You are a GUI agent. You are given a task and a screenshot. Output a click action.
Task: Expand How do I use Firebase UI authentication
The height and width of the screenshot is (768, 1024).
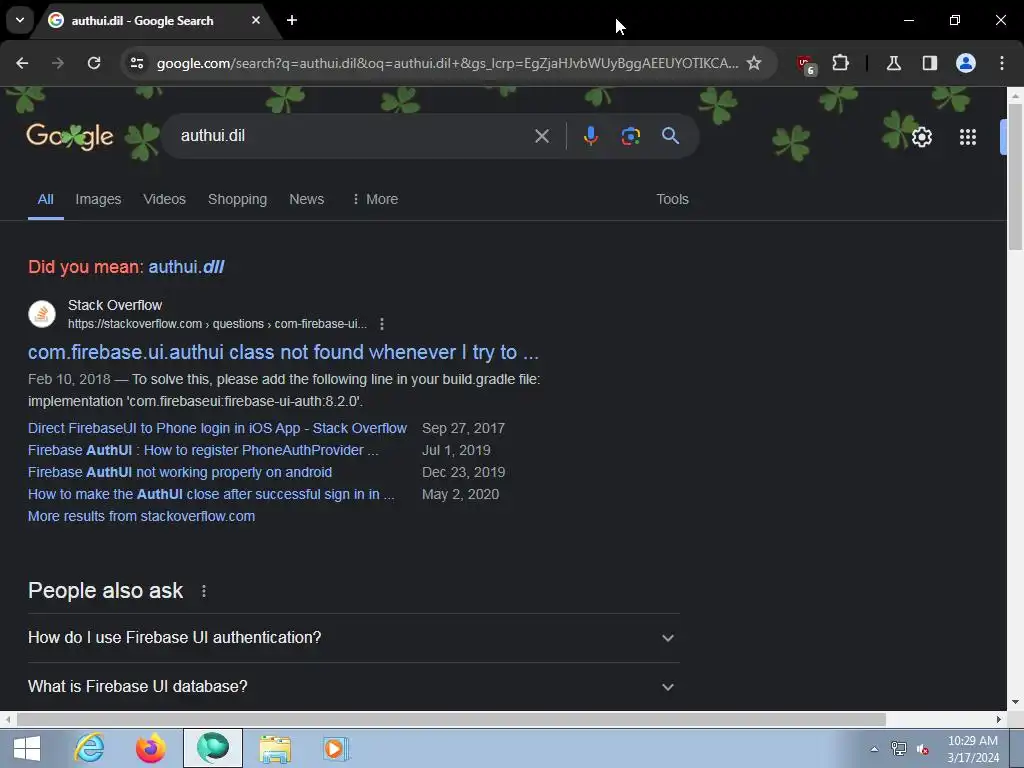point(353,638)
